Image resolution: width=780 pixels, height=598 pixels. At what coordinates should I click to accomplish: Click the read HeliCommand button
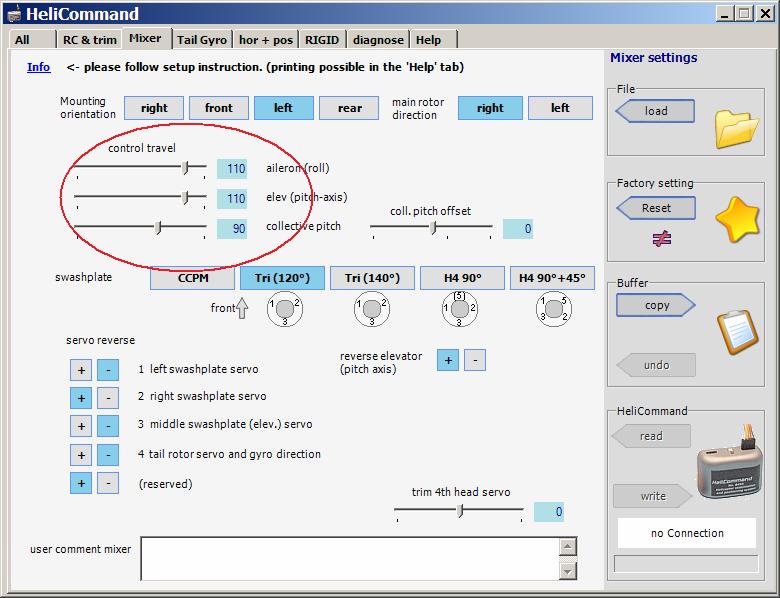point(651,436)
